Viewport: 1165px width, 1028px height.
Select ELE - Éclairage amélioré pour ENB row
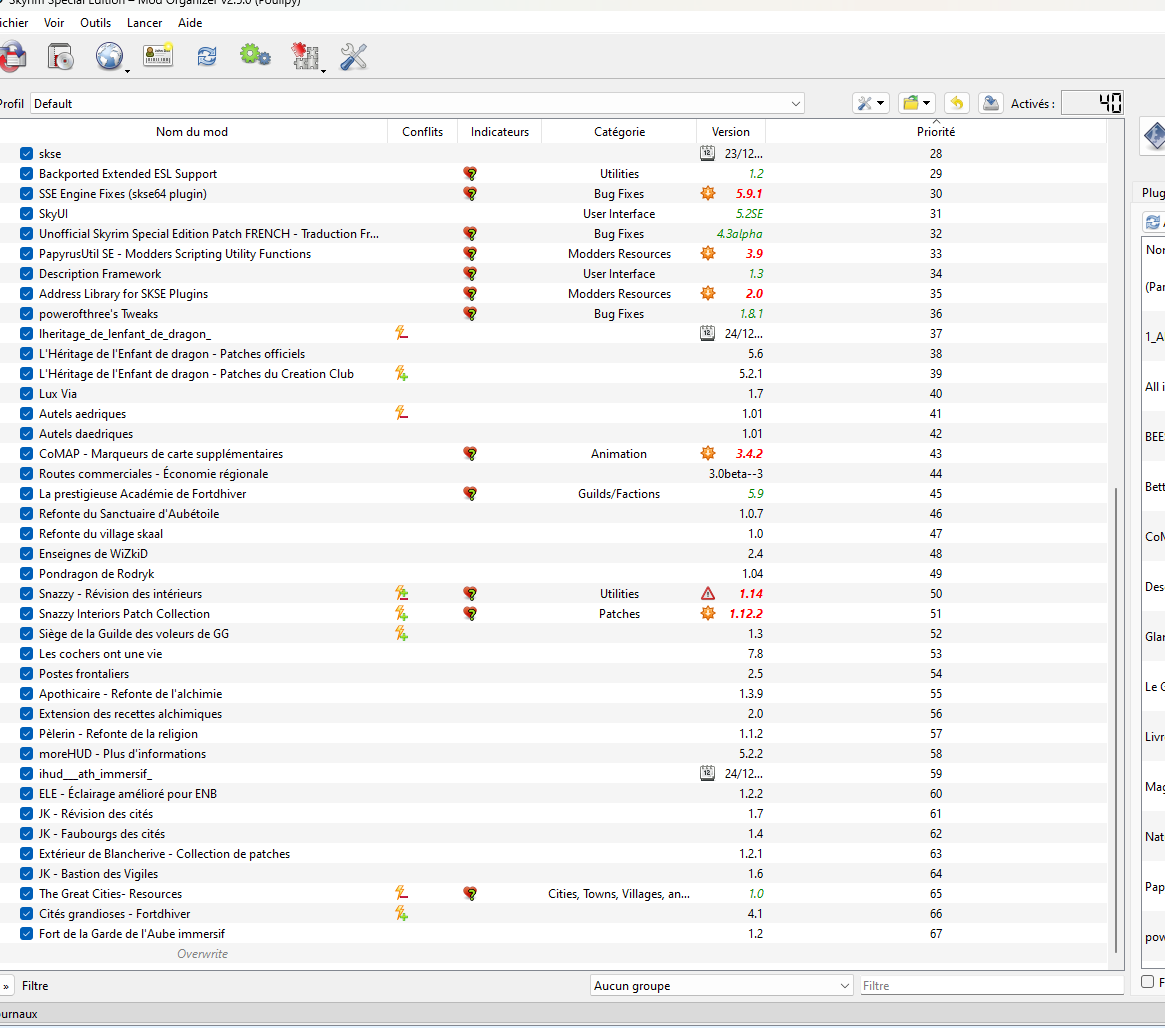tap(553, 793)
